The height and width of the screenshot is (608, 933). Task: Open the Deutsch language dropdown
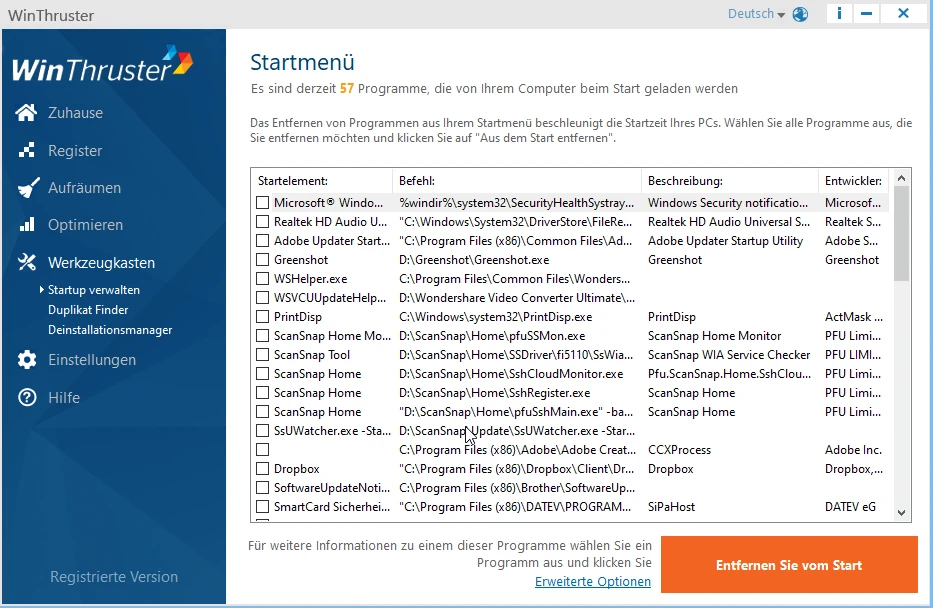tap(756, 14)
